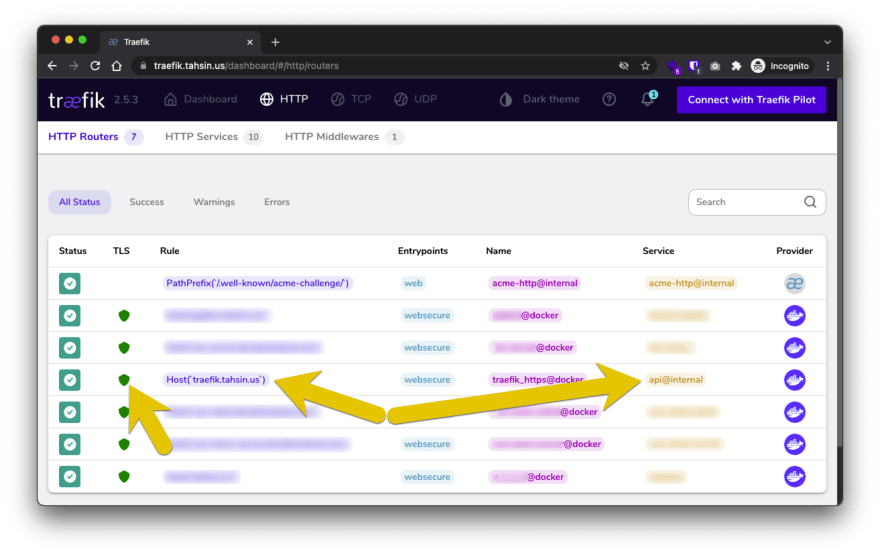Click the api@internal service tag
This screenshot has width=880, height=555.
coord(676,380)
